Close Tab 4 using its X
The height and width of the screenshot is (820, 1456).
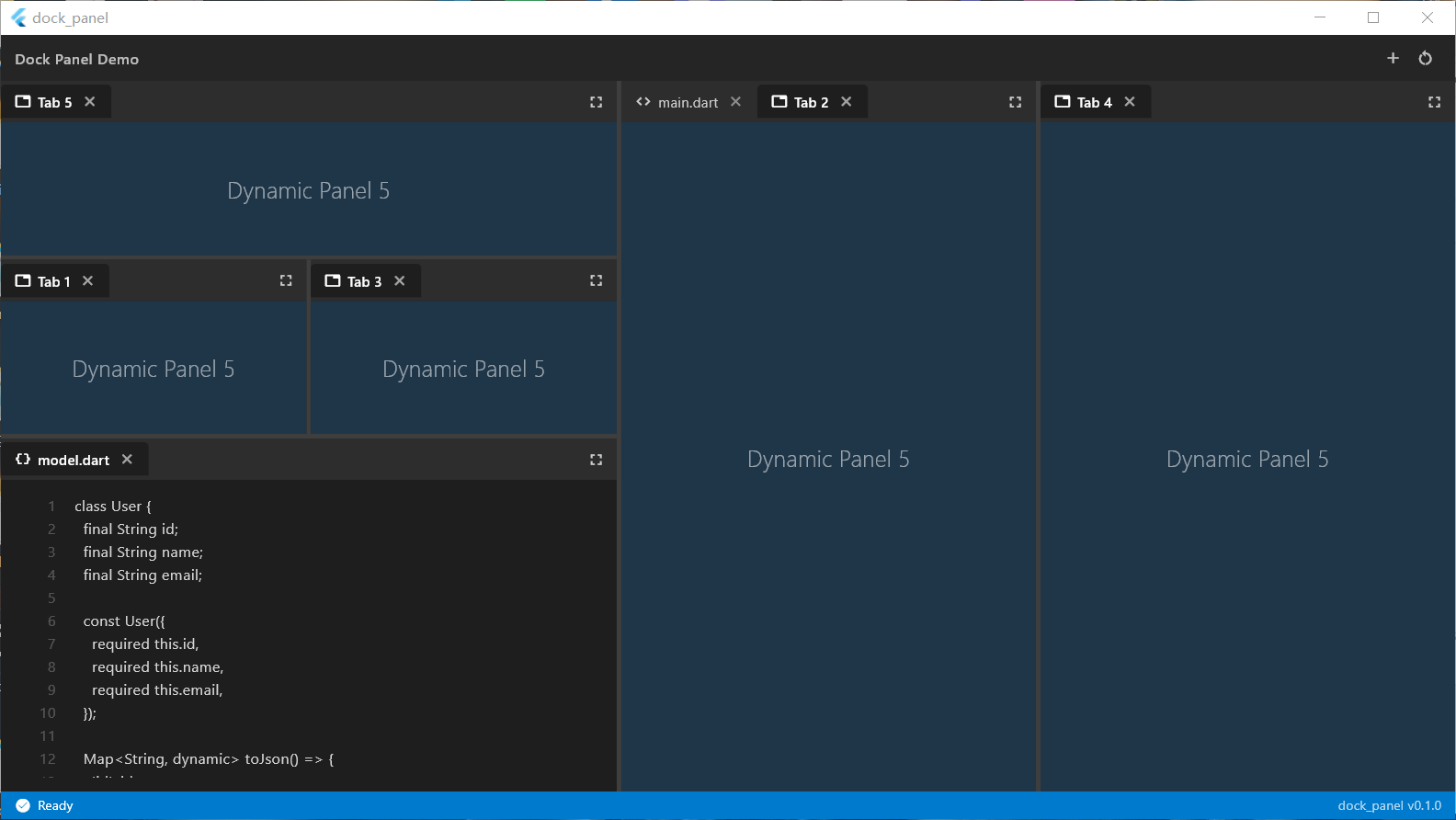[1130, 101]
